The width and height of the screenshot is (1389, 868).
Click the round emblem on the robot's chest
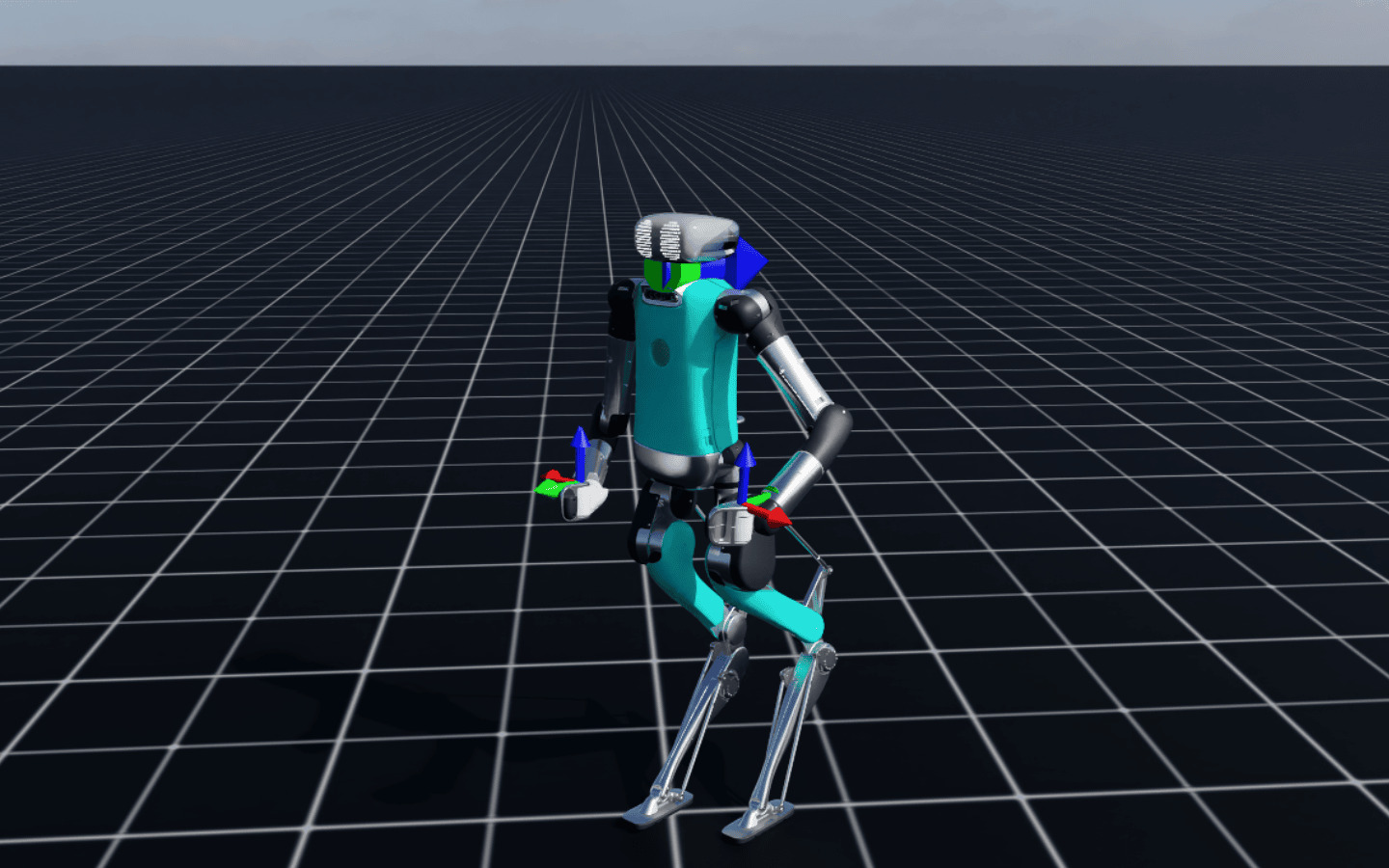(x=661, y=351)
